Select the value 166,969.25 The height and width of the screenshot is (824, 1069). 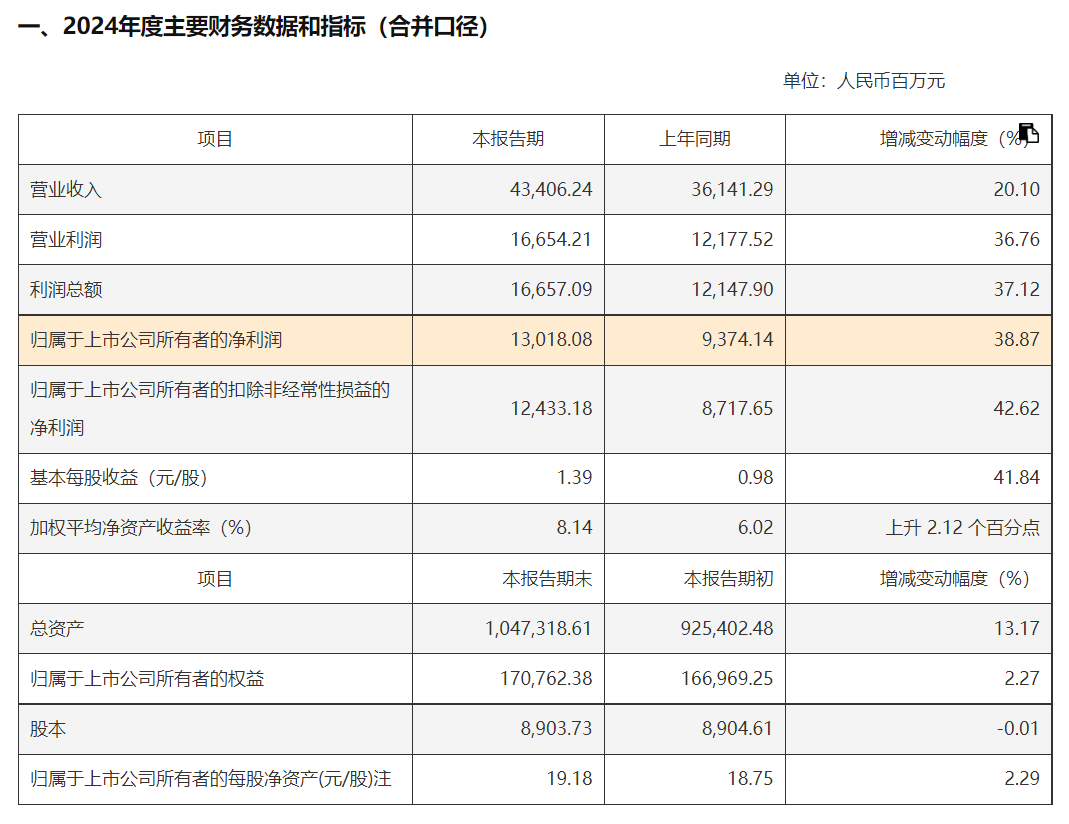[727, 679]
